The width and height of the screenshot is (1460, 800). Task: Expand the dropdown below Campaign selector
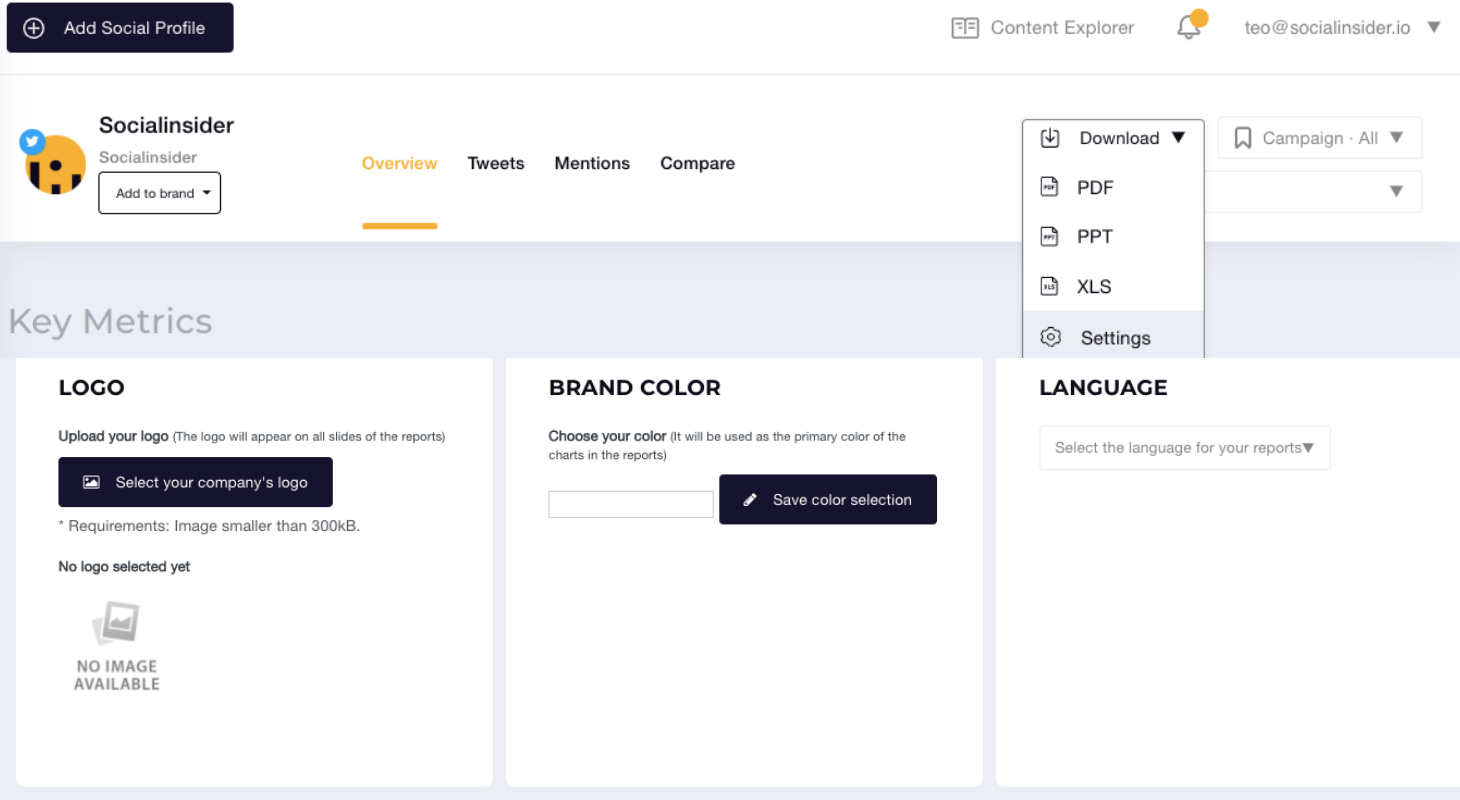[1397, 191]
